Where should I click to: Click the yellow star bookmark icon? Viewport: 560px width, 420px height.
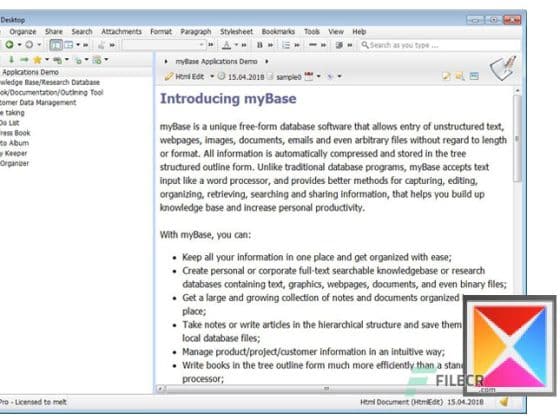37,60
